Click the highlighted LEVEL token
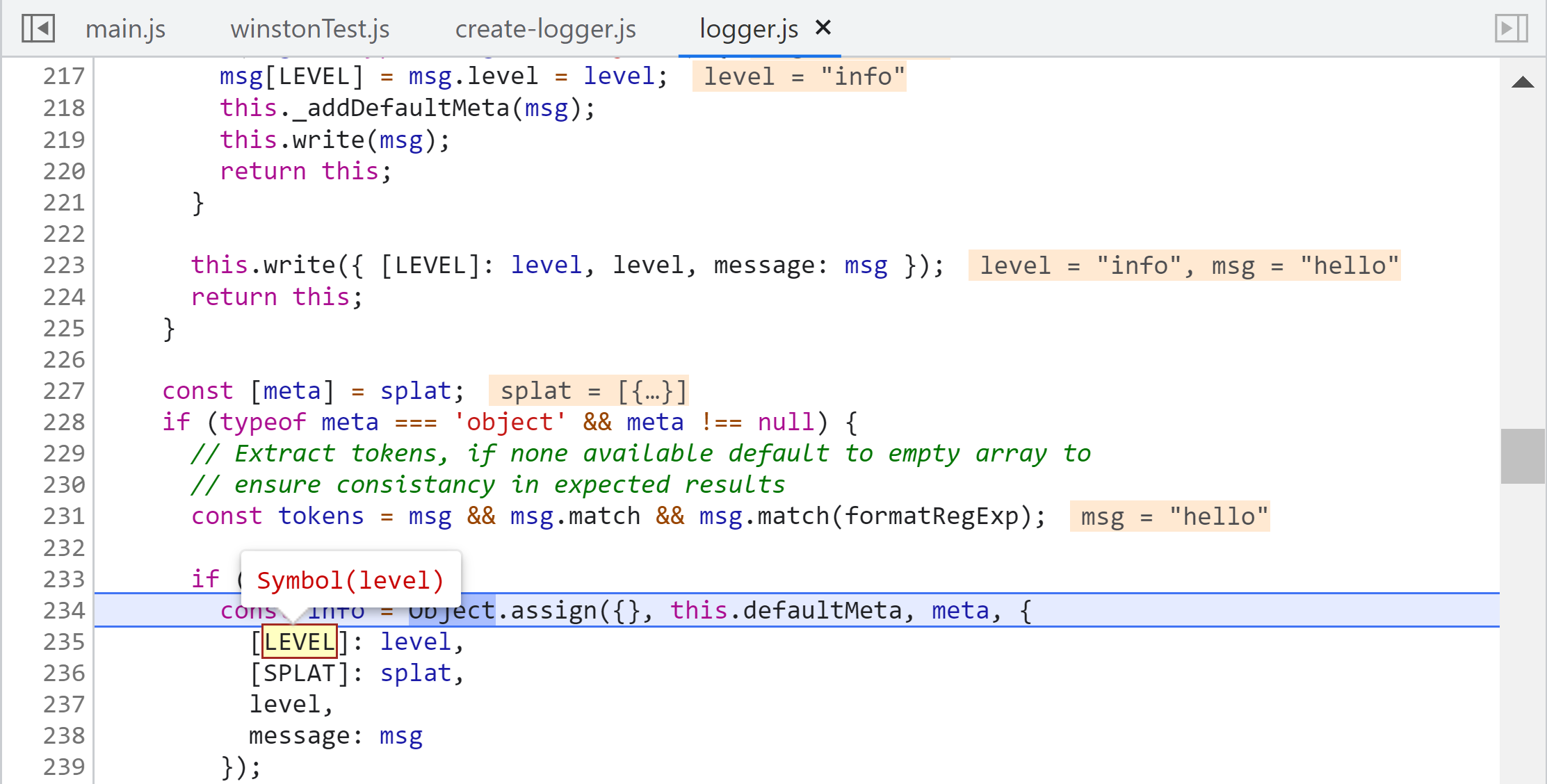This screenshot has height=784, width=1547. click(x=300, y=642)
